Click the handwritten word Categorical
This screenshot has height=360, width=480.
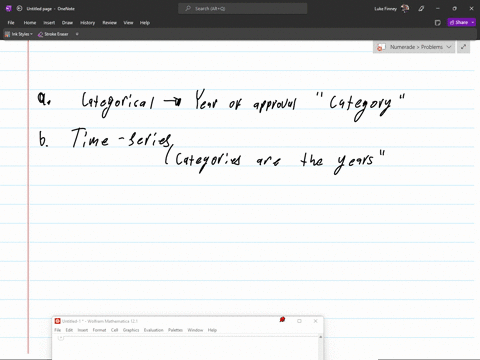coord(118,103)
